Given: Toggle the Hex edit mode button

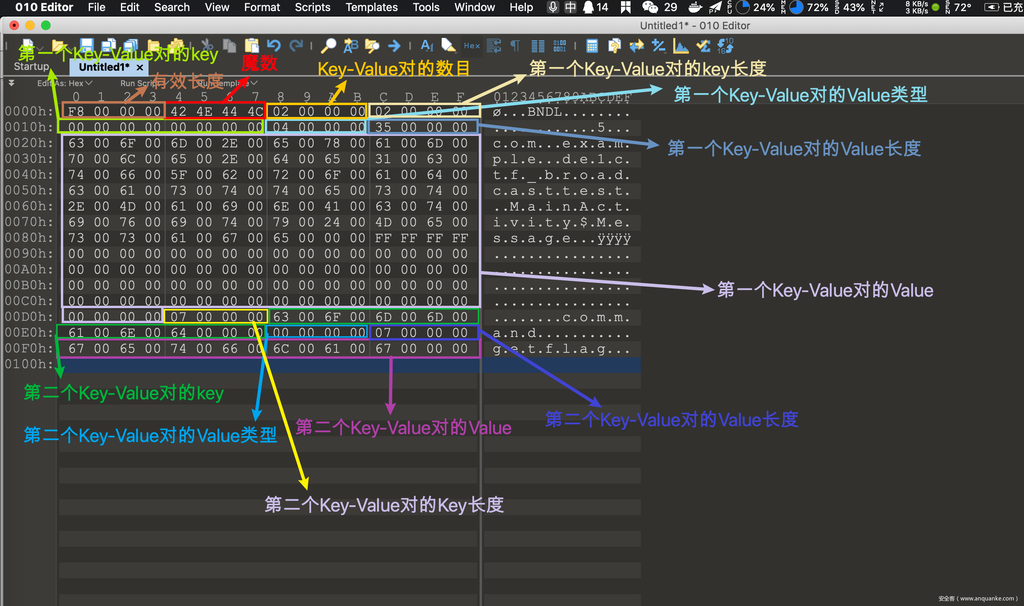Looking at the screenshot, I should 471,46.
